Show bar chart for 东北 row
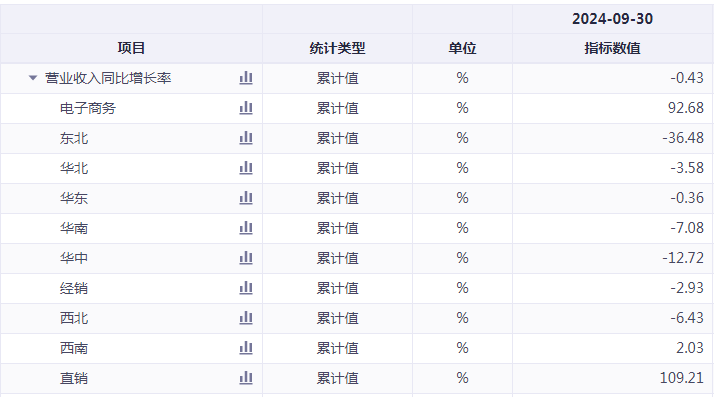714x397 pixels. tap(246, 138)
